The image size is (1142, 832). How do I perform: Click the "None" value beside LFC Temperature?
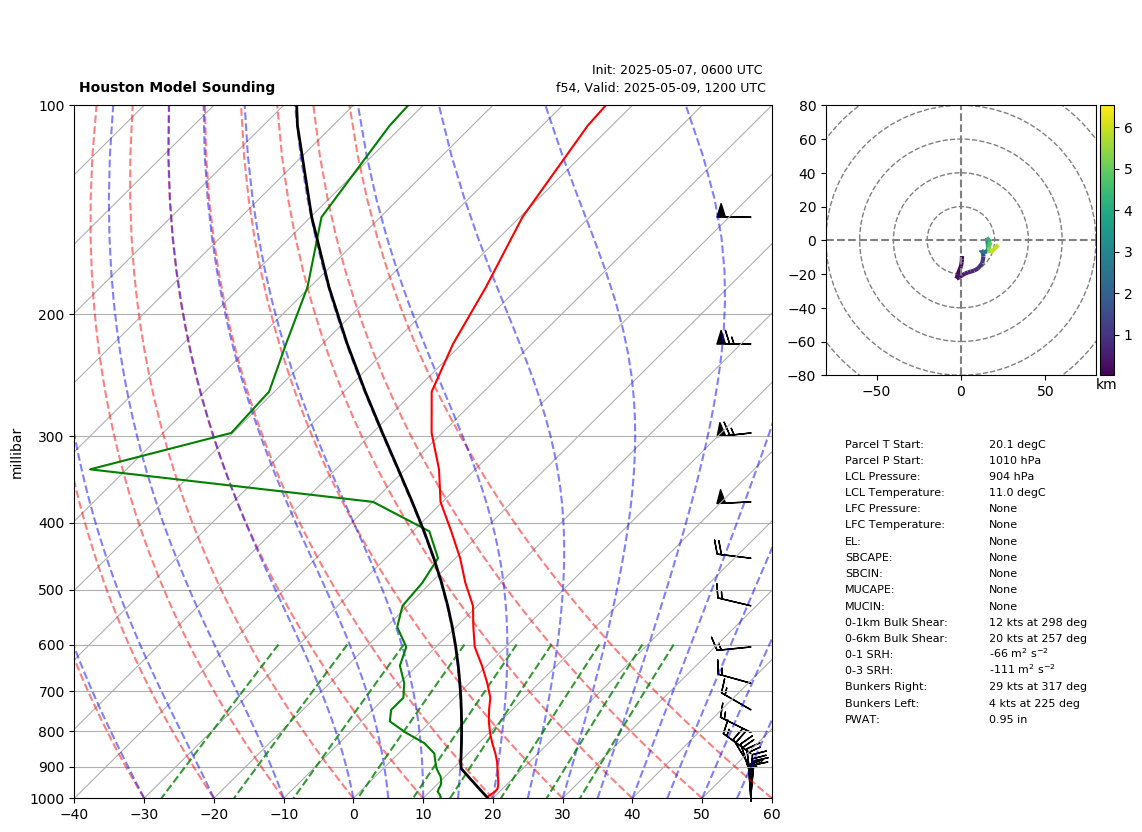(x=1003, y=525)
